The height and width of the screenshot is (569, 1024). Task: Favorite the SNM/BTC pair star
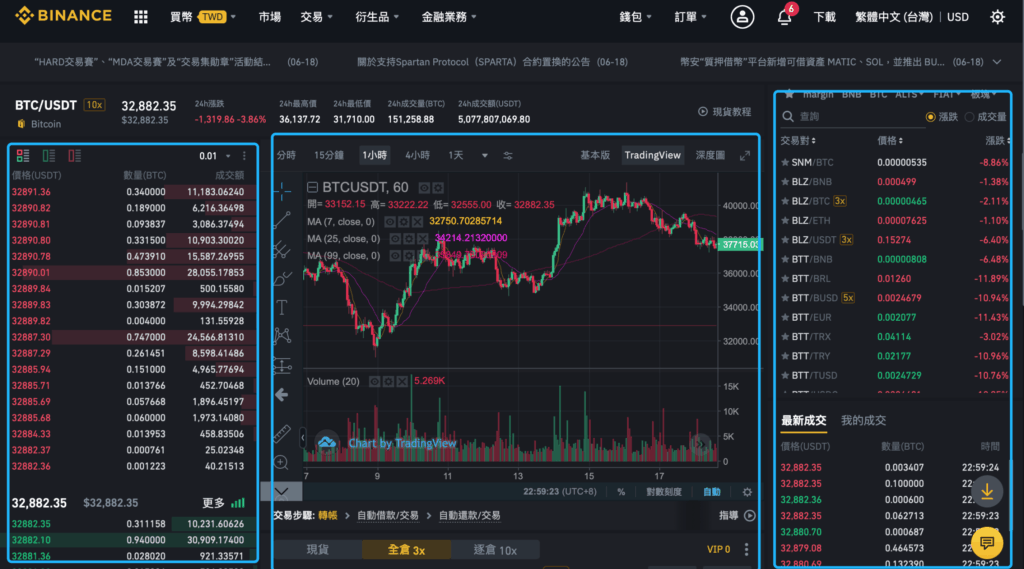pyautogui.click(x=785, y=162)
